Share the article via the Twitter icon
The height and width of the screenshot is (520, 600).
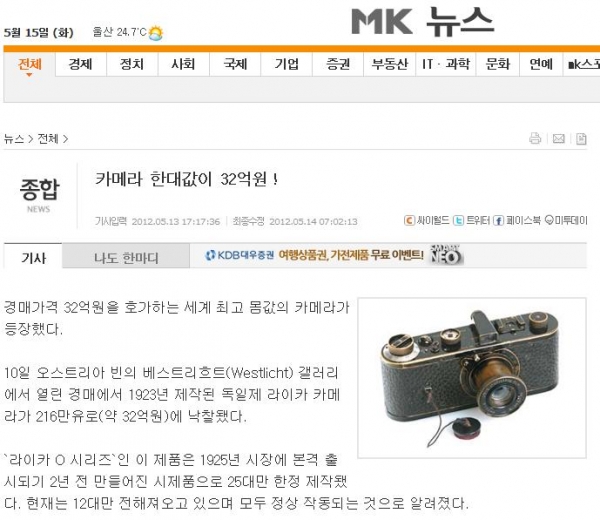pyautogui.click(x=458, y=220)
